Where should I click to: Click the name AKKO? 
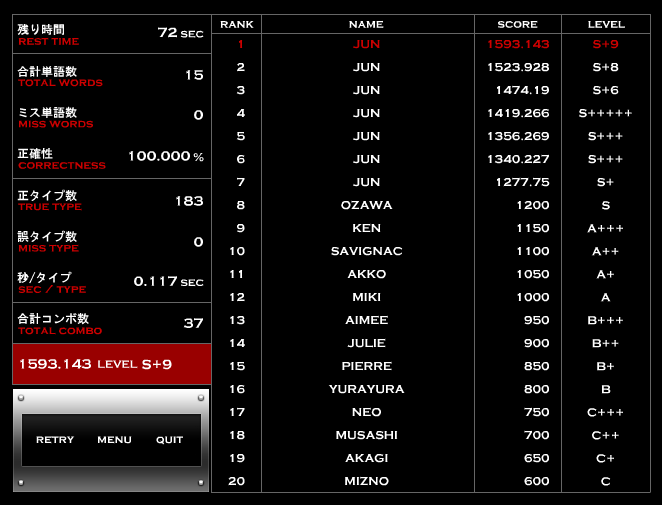366,274
